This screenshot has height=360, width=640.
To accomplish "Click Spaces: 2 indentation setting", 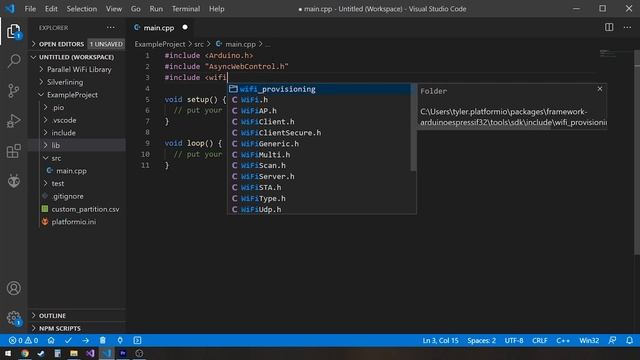I will click(482, 340).
